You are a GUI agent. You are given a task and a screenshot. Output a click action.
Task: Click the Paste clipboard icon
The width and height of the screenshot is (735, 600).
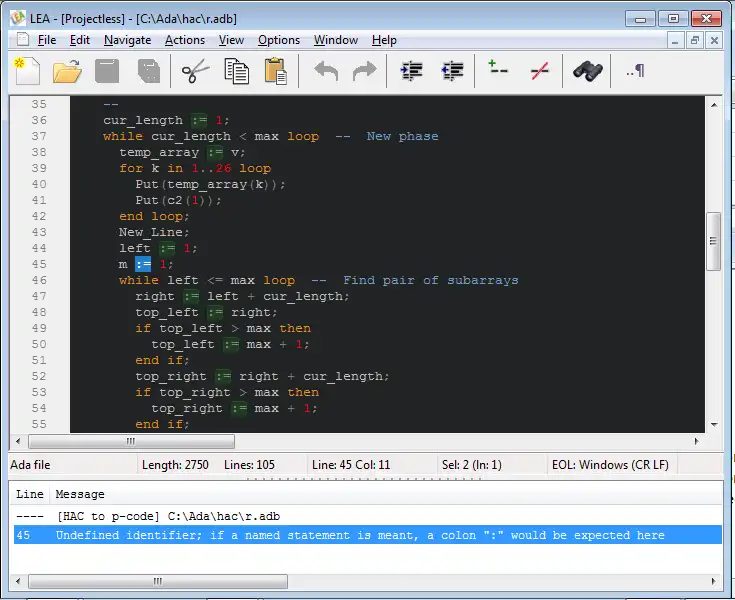[x=276, y=71]
